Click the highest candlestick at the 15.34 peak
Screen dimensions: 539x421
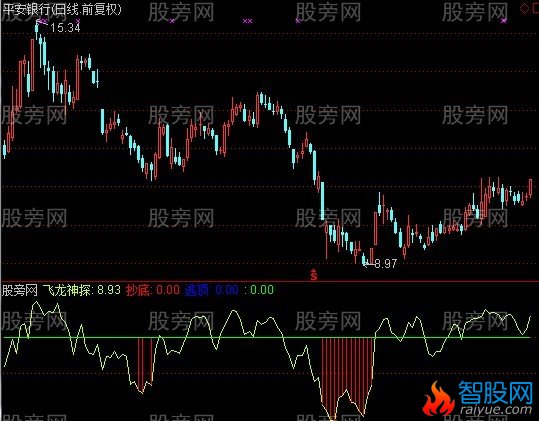[x=37, y=30]
